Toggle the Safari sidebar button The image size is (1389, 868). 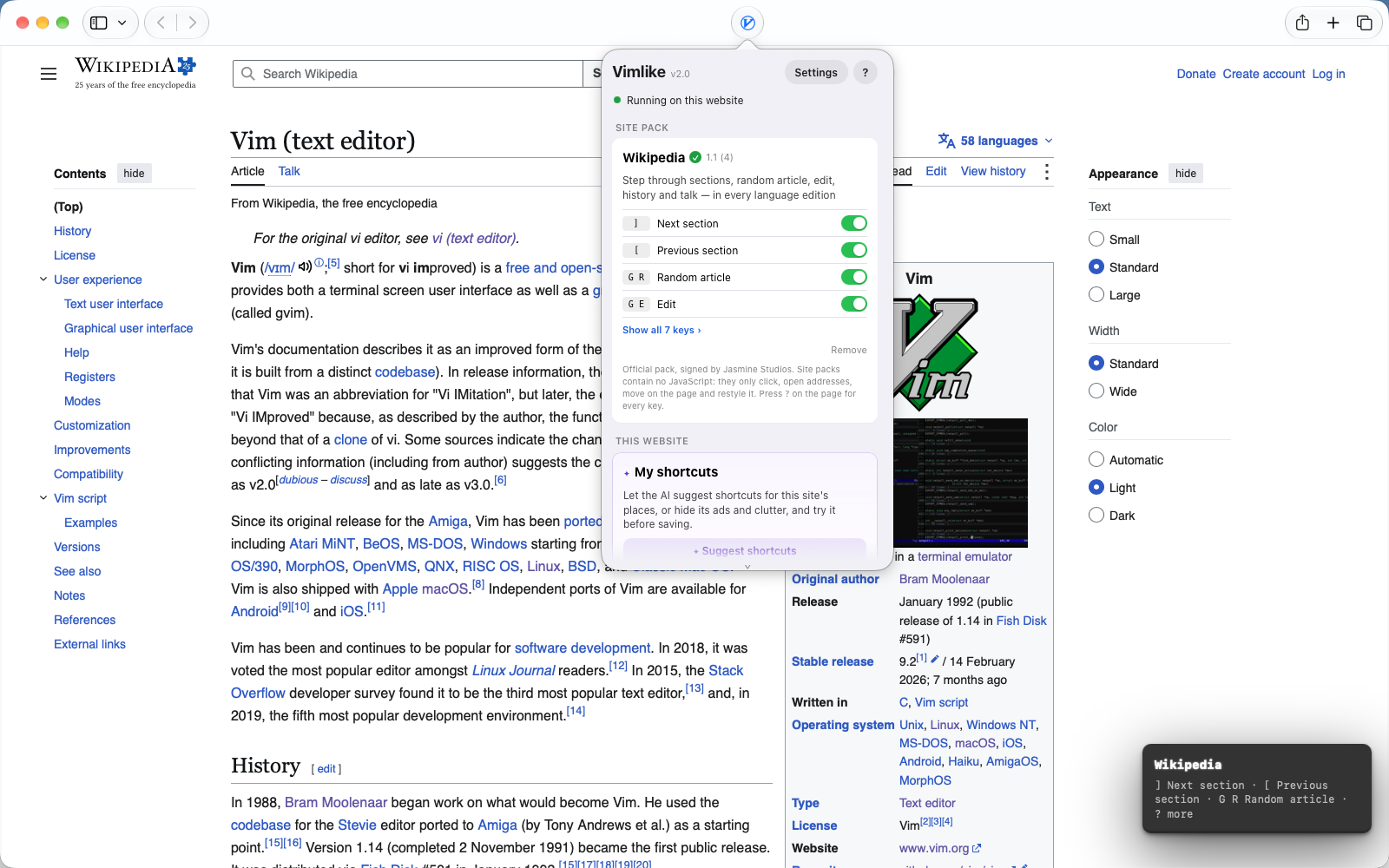[99, 23]
